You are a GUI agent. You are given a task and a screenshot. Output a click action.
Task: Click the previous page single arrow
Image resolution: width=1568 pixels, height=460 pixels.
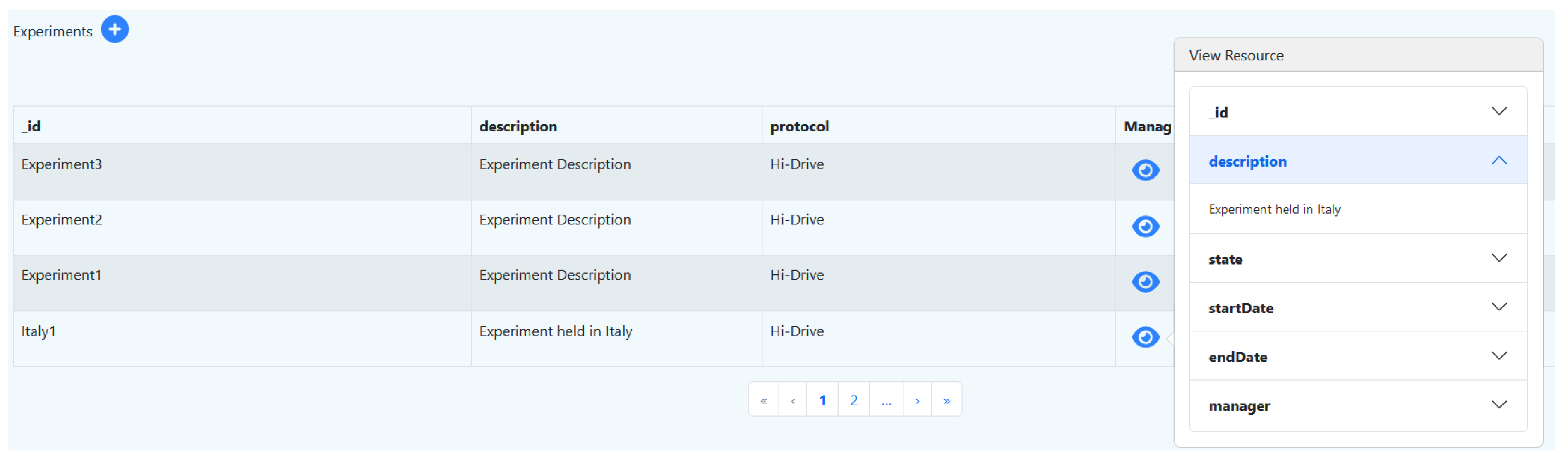pos(793,400)
